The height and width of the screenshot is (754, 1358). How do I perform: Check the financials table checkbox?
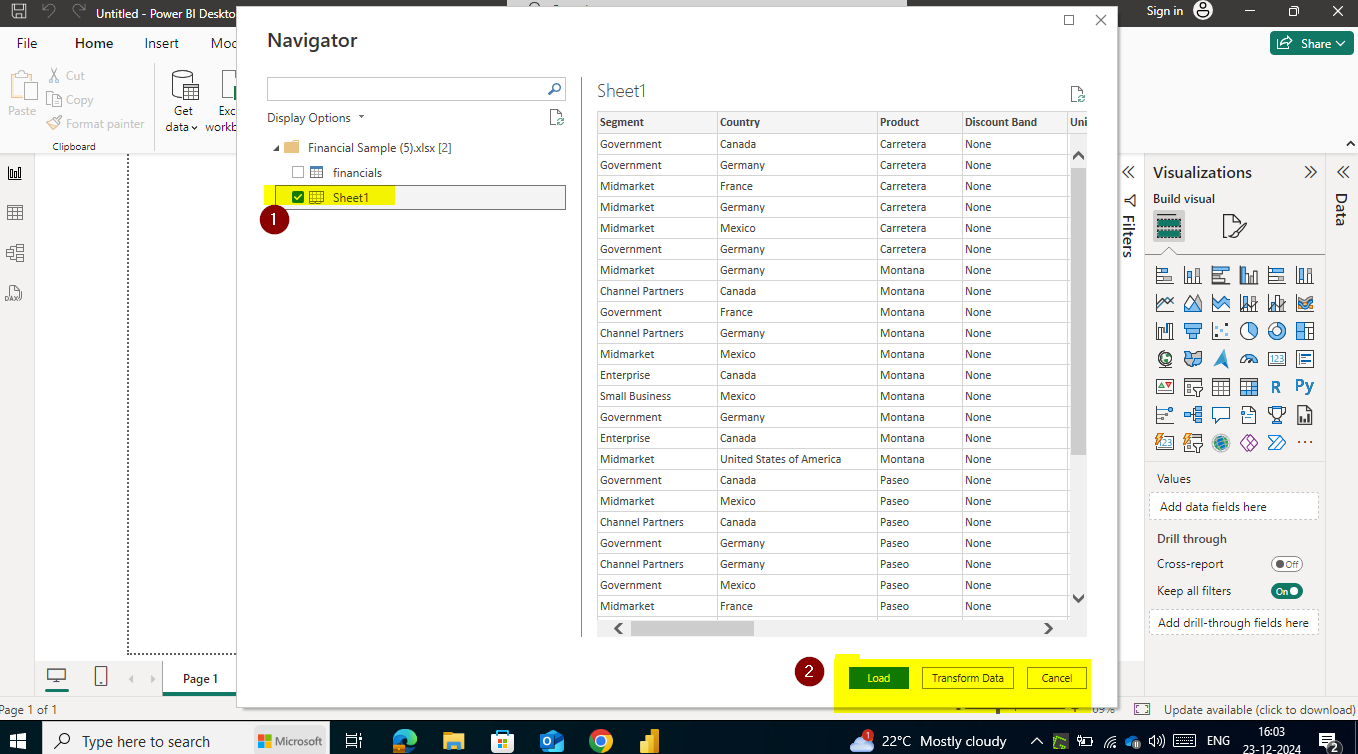(x=298, y=172)
